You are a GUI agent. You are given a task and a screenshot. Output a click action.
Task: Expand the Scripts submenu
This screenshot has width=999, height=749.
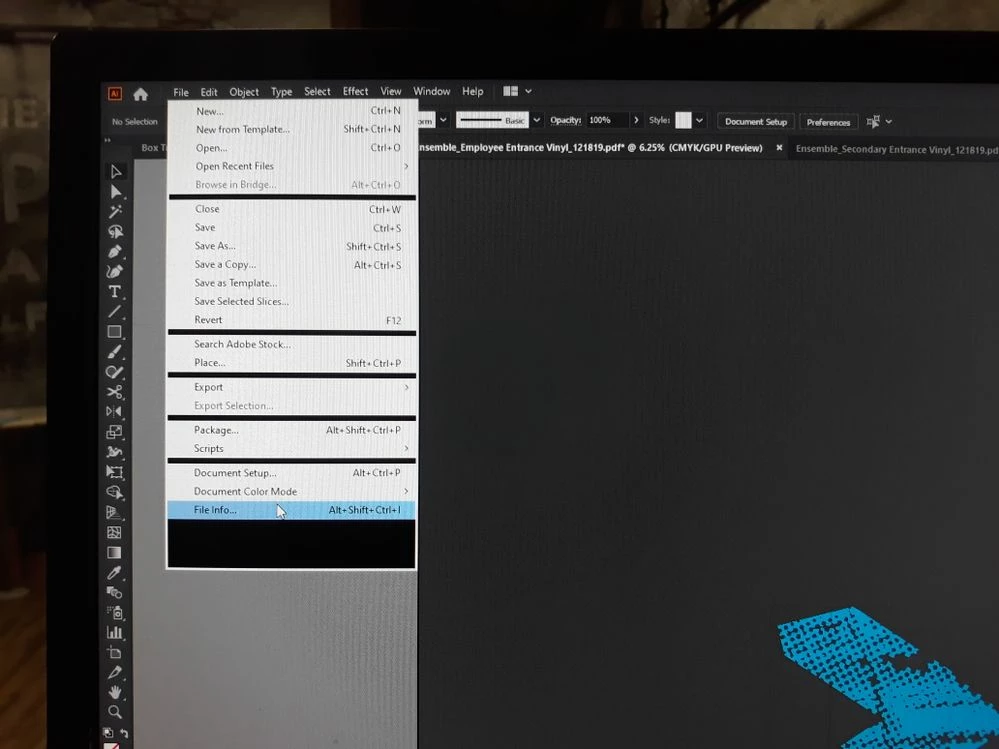coord(406,448)
